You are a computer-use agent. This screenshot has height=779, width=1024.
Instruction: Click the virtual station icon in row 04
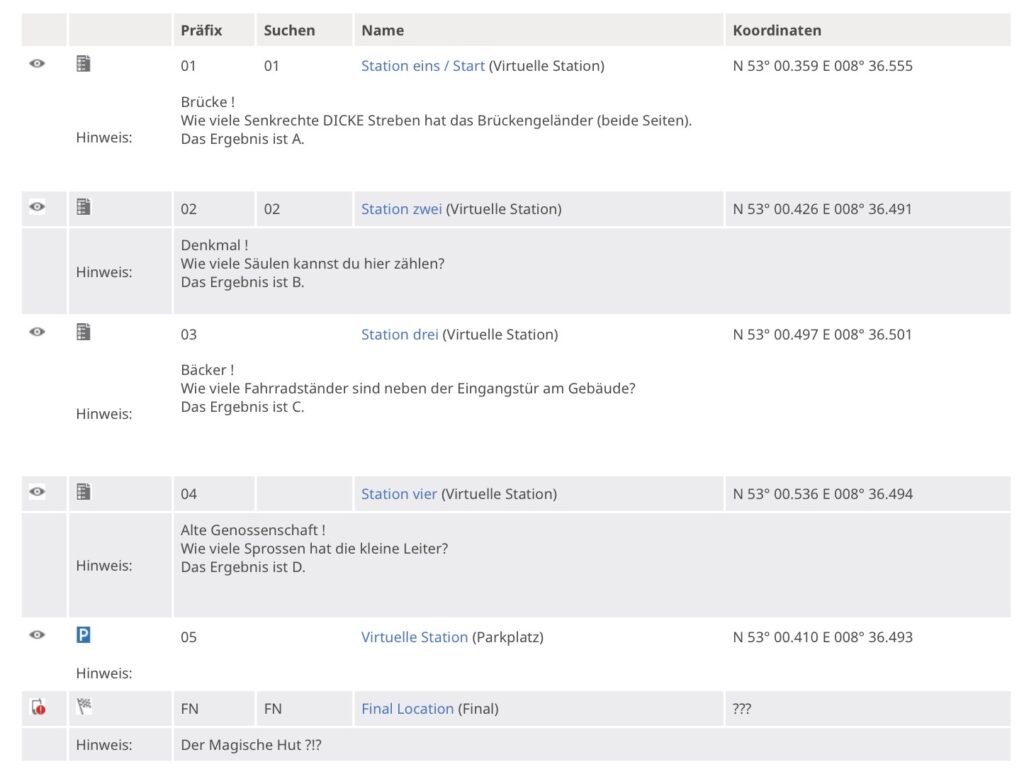click(84, 492)
